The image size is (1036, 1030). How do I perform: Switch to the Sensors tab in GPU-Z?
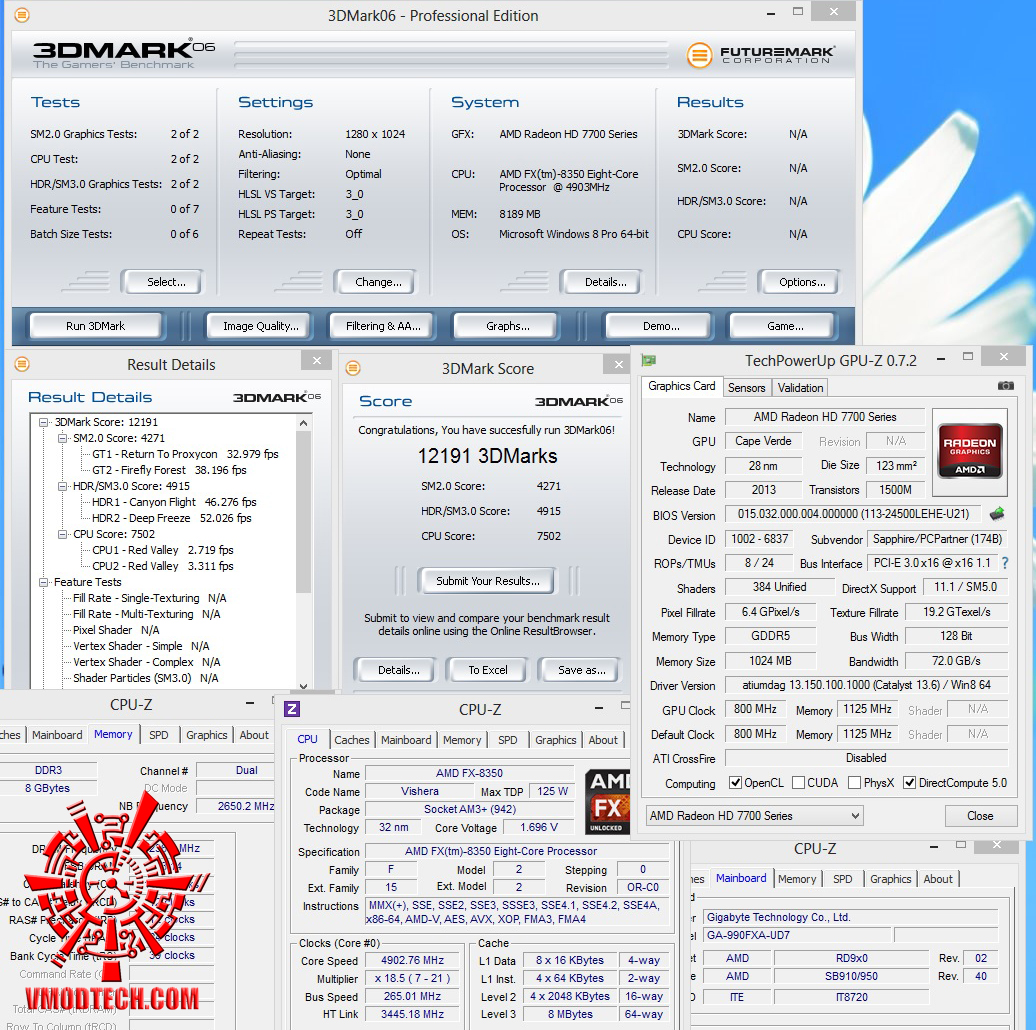[747, 388]
